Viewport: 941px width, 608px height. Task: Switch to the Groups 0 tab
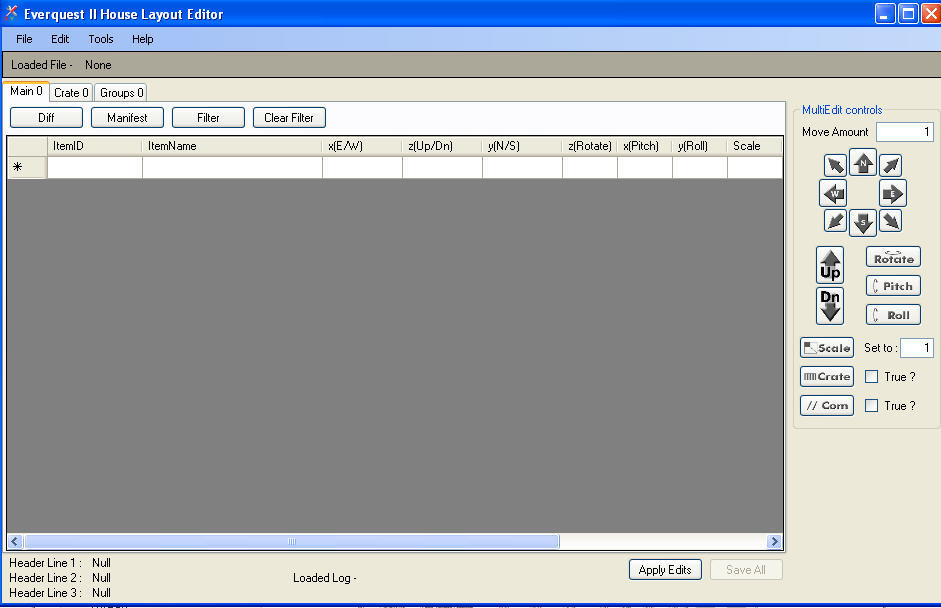(x=122, y=92)
